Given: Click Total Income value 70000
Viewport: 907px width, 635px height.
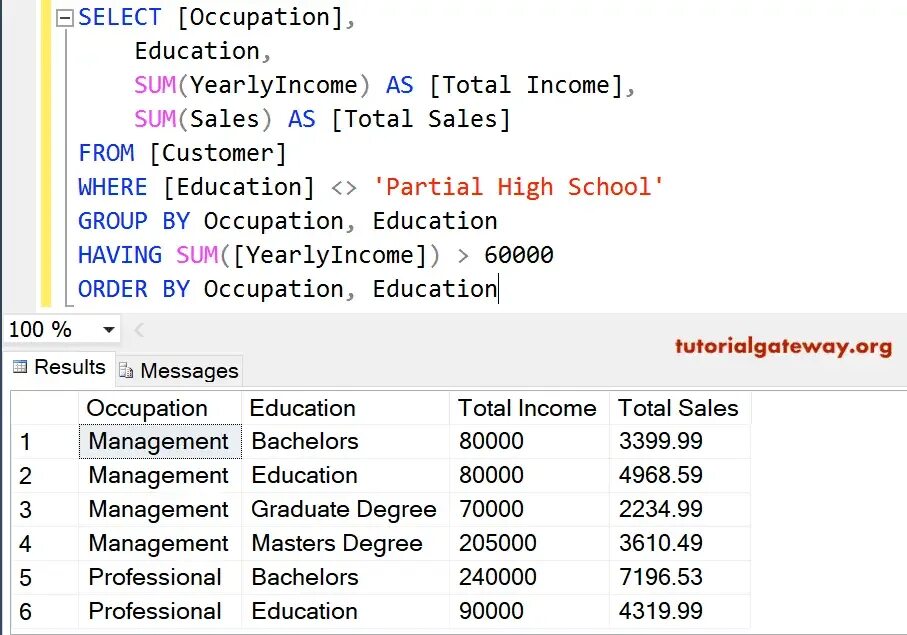Looking at the screenshot, I should pos(529,510).
